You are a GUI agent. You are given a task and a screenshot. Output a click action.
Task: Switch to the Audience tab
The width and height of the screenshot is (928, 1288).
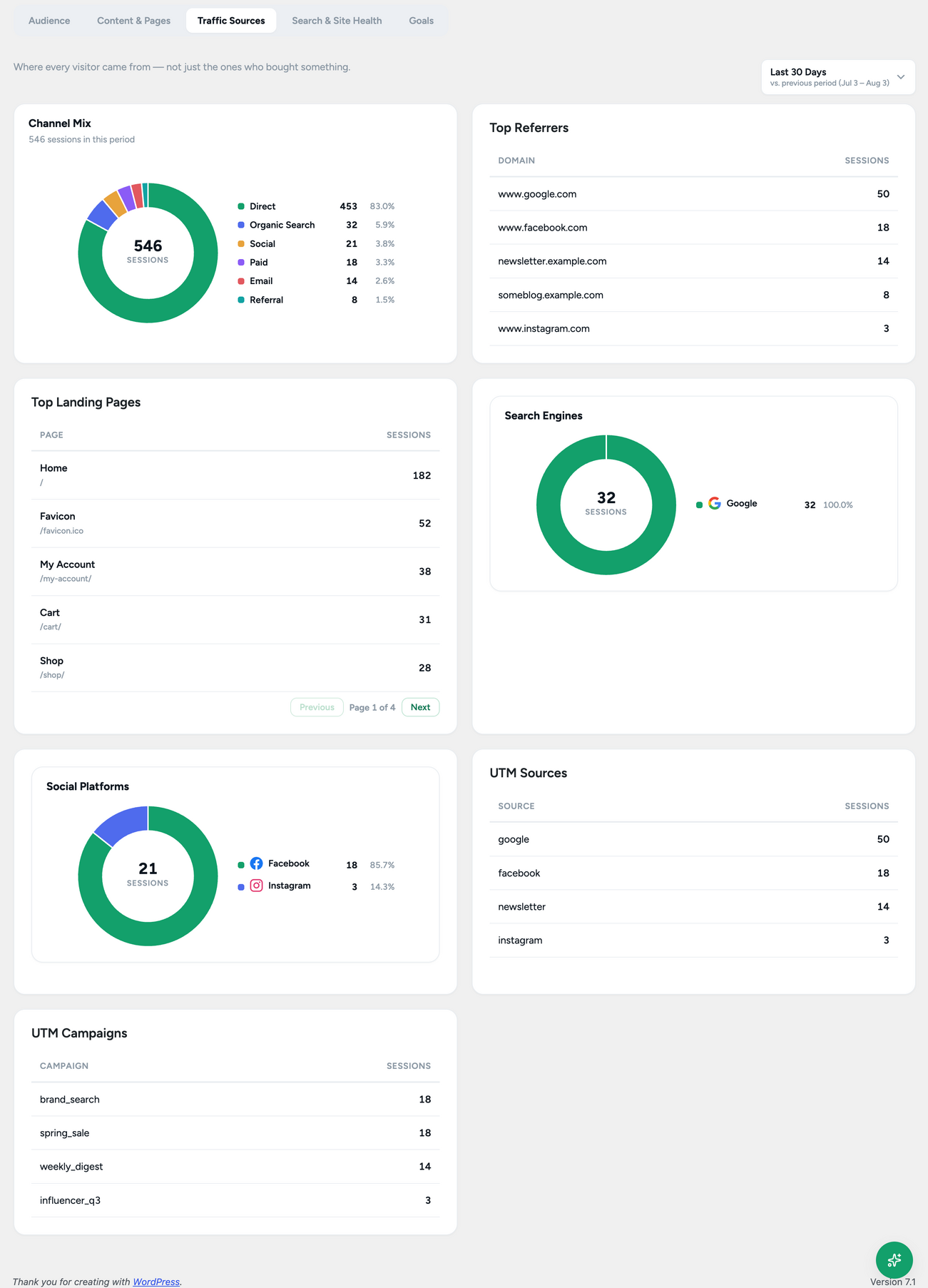(49, 21)
